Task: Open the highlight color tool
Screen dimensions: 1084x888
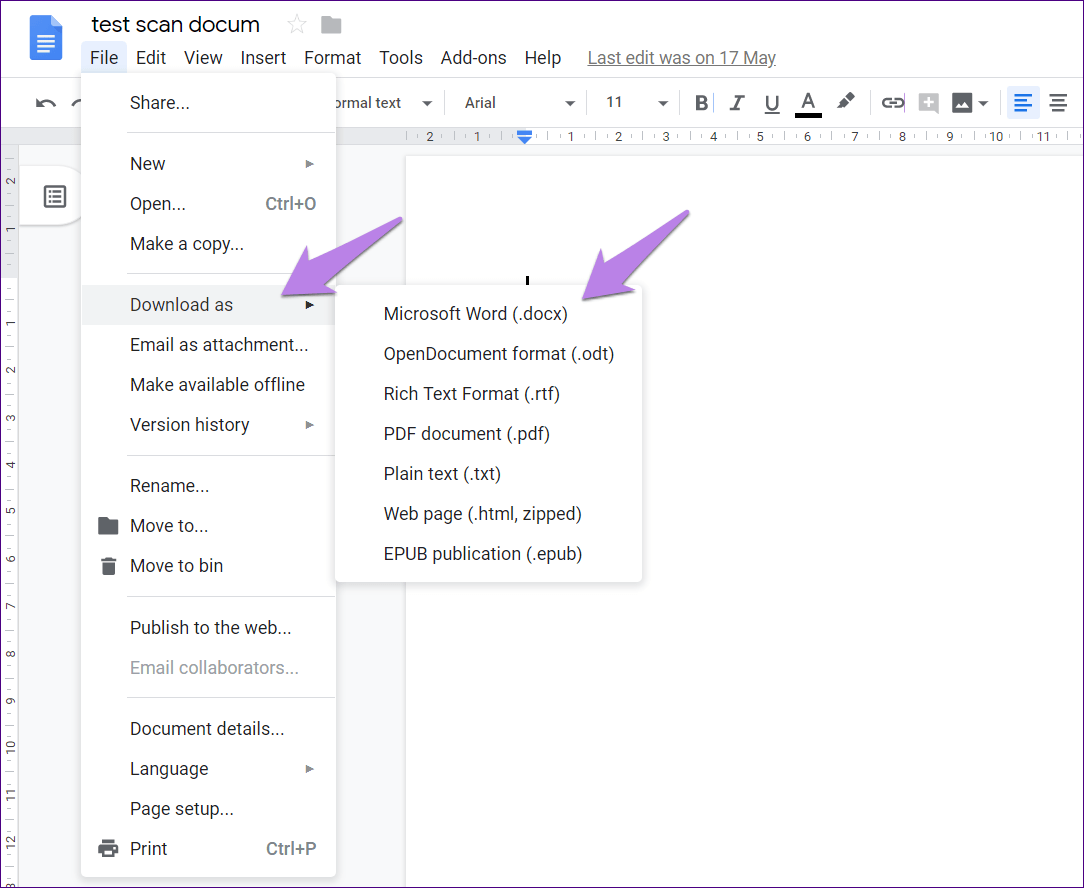Action: tap(845, 102)
